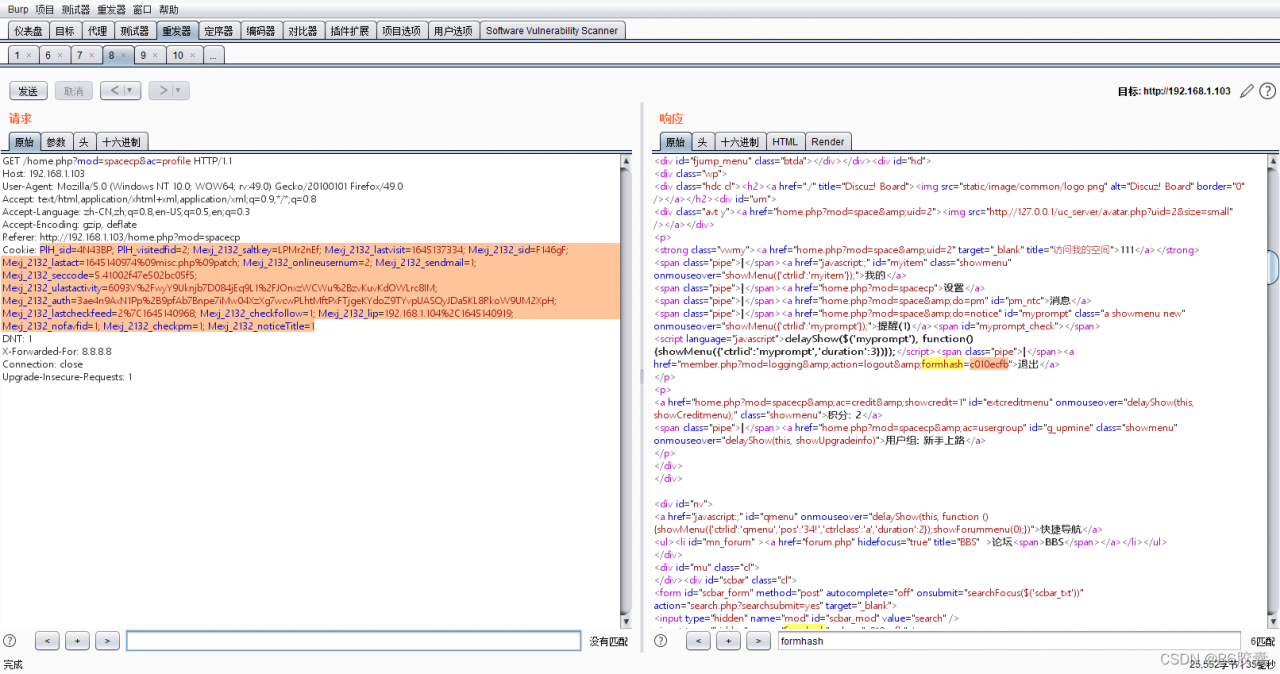Go forward to the next request in history
This screenshot has height=674, width=1280.
[x=161, y=91]
